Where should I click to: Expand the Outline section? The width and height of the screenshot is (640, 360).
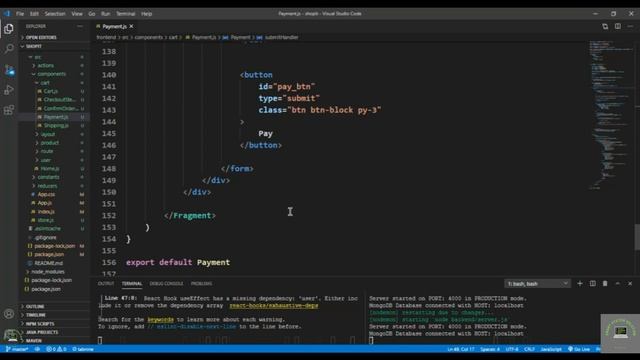pos(35,306)
